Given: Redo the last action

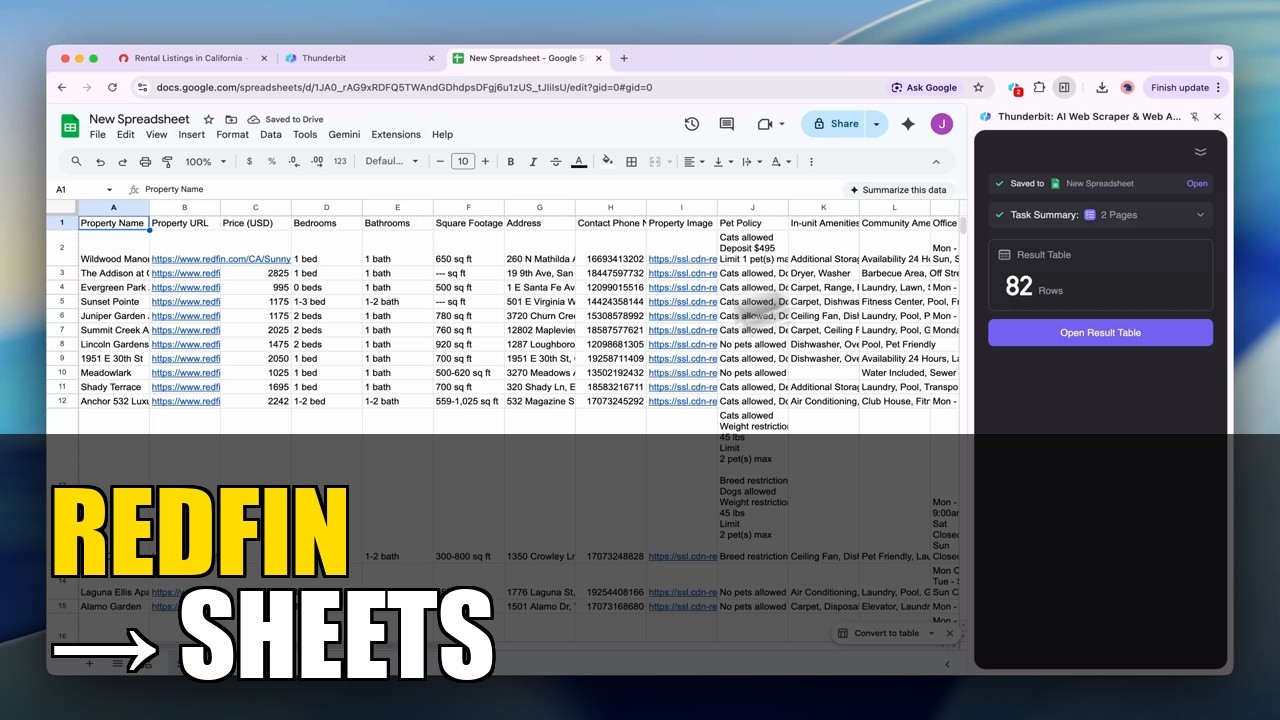Looking at the screenshot, I should 122,161.
